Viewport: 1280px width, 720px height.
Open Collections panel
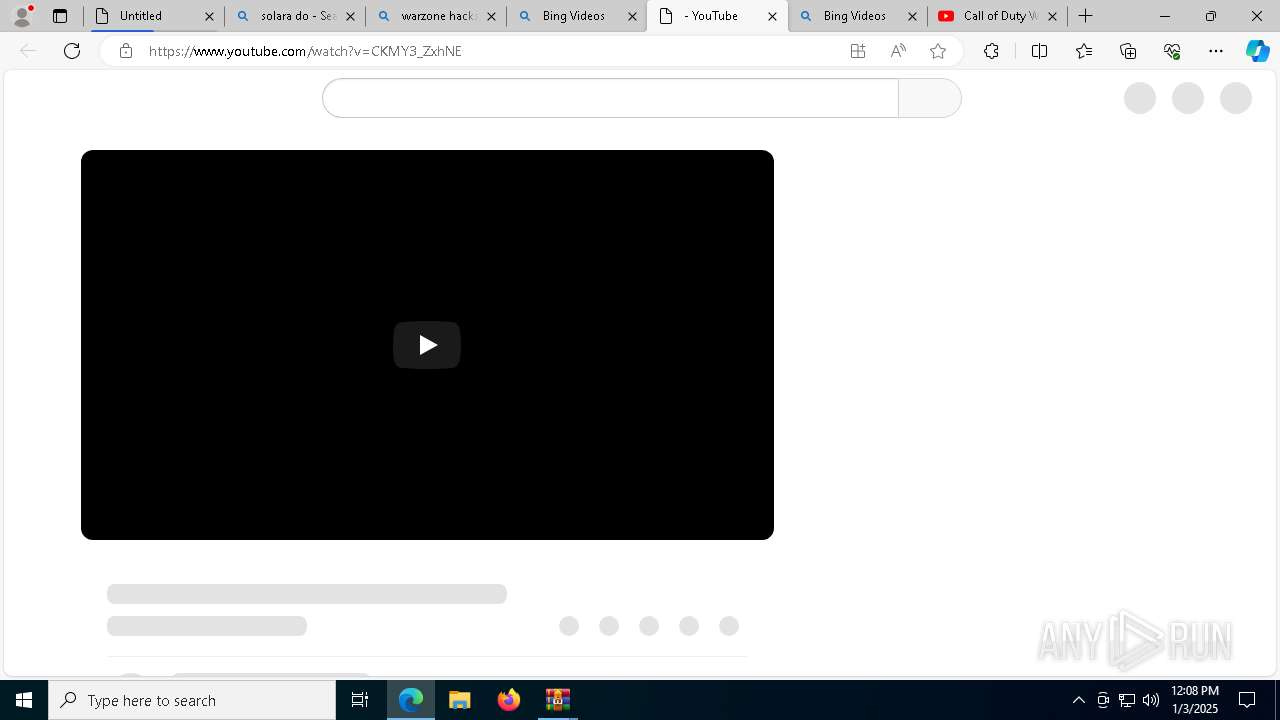click(x=1128, y=51)
